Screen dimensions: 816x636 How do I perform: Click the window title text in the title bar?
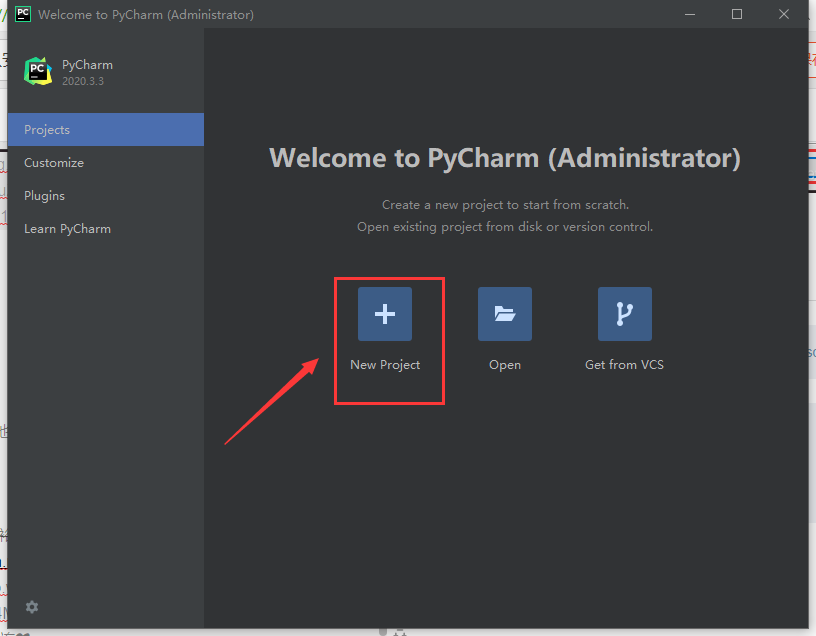pyautogui.click(x=146, y=15)
